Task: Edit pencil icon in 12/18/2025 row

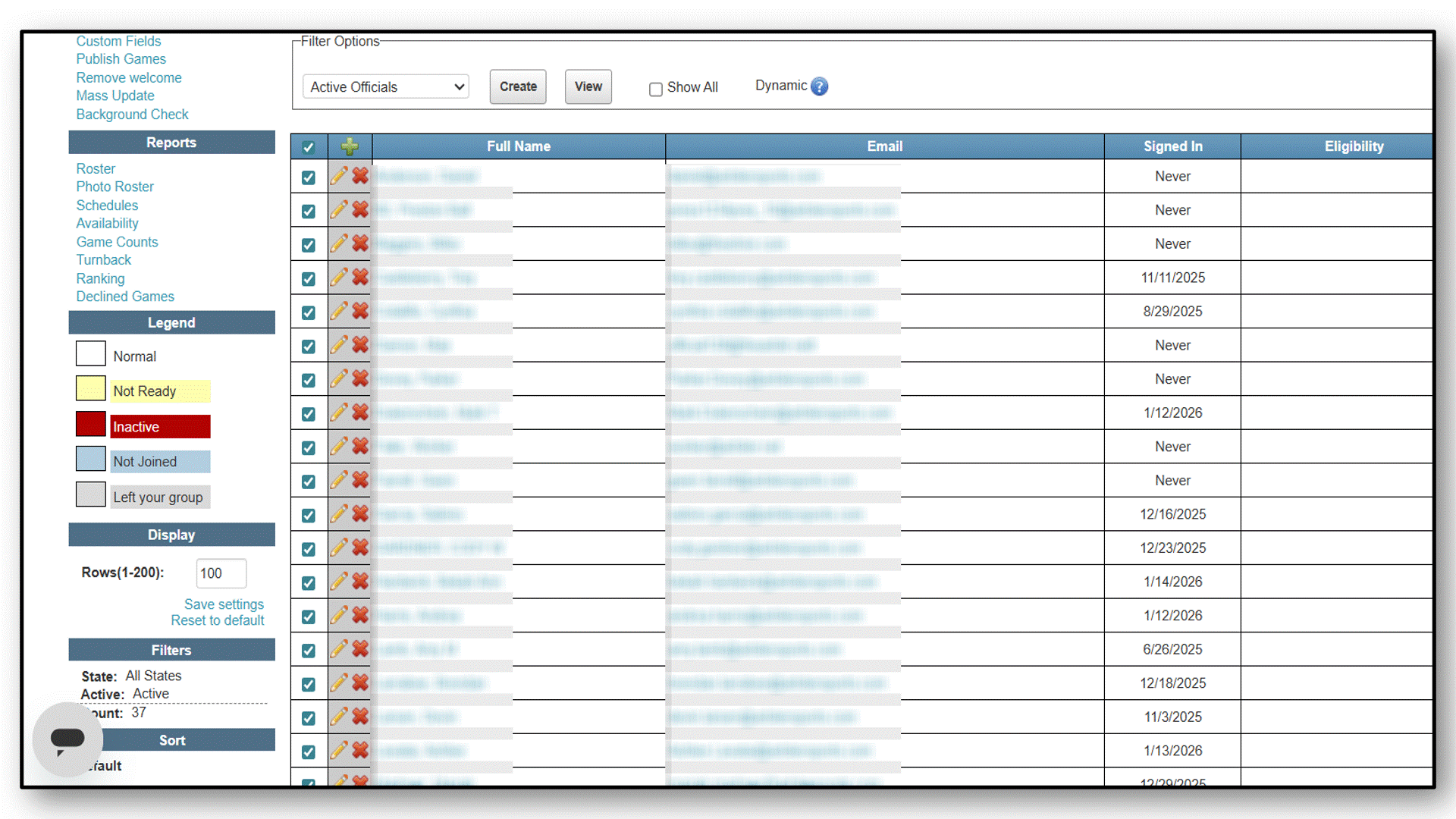Action: (x=339, y=683)
